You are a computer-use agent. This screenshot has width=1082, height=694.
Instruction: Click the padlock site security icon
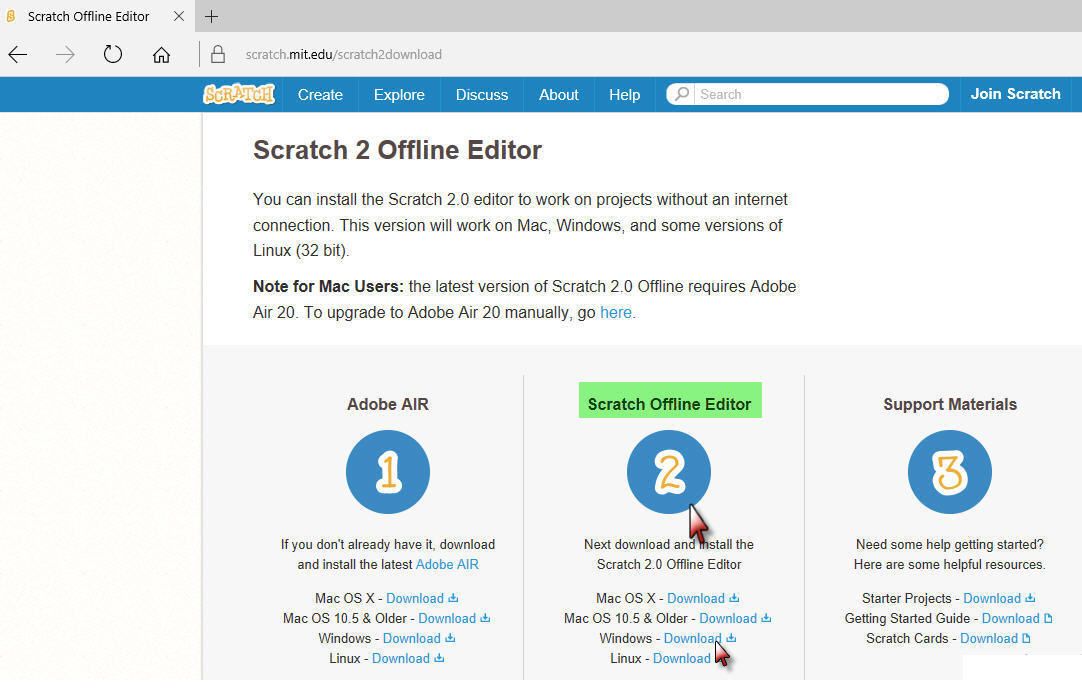(x=217, y=54)
